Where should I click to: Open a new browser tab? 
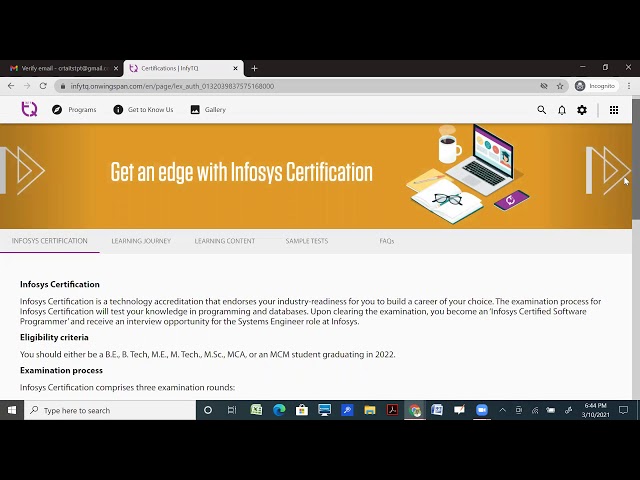pos(254,69)
